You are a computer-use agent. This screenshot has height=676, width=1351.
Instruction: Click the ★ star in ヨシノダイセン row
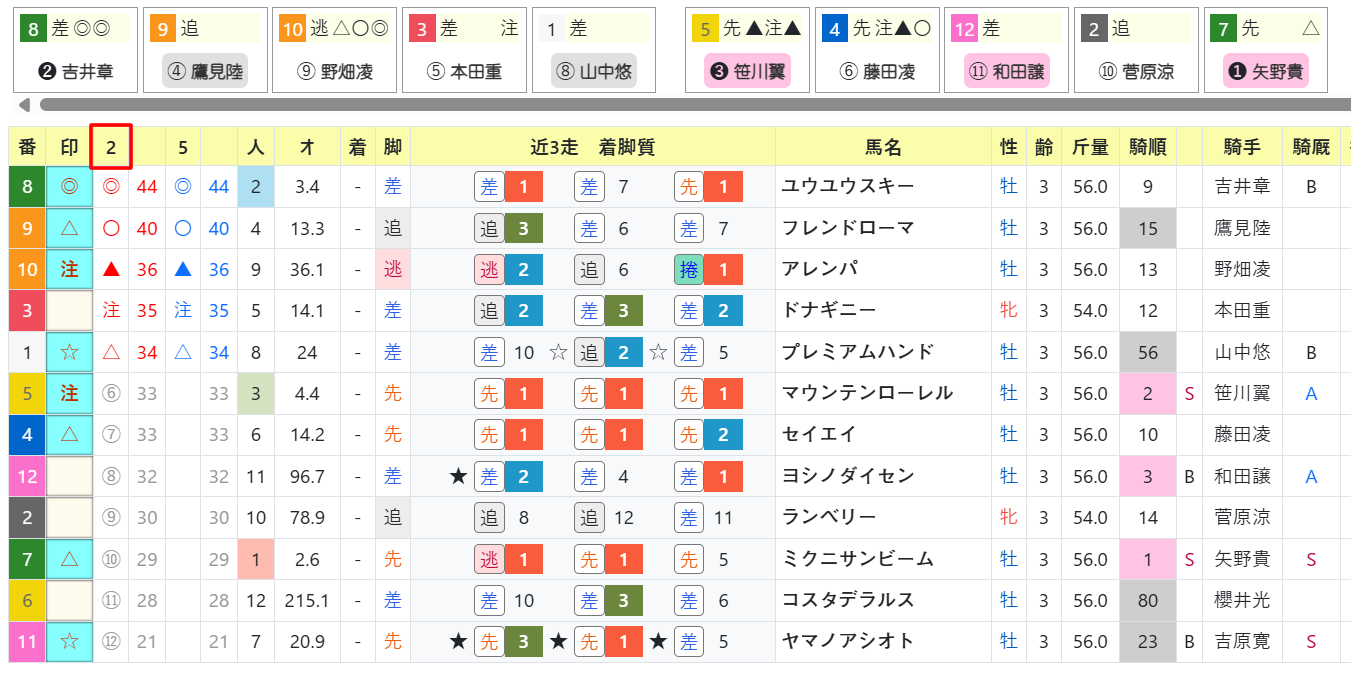pyautogui.click(x=458, y=476)
